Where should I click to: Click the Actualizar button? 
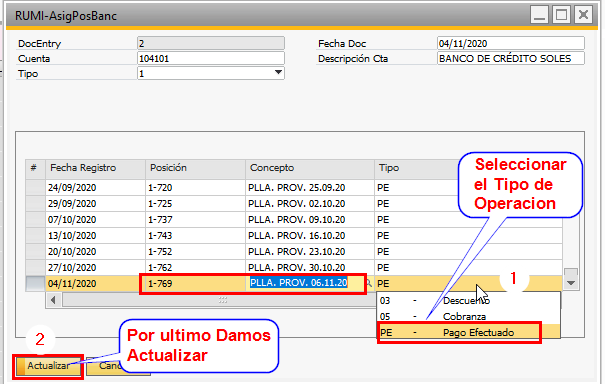(48, 366)
